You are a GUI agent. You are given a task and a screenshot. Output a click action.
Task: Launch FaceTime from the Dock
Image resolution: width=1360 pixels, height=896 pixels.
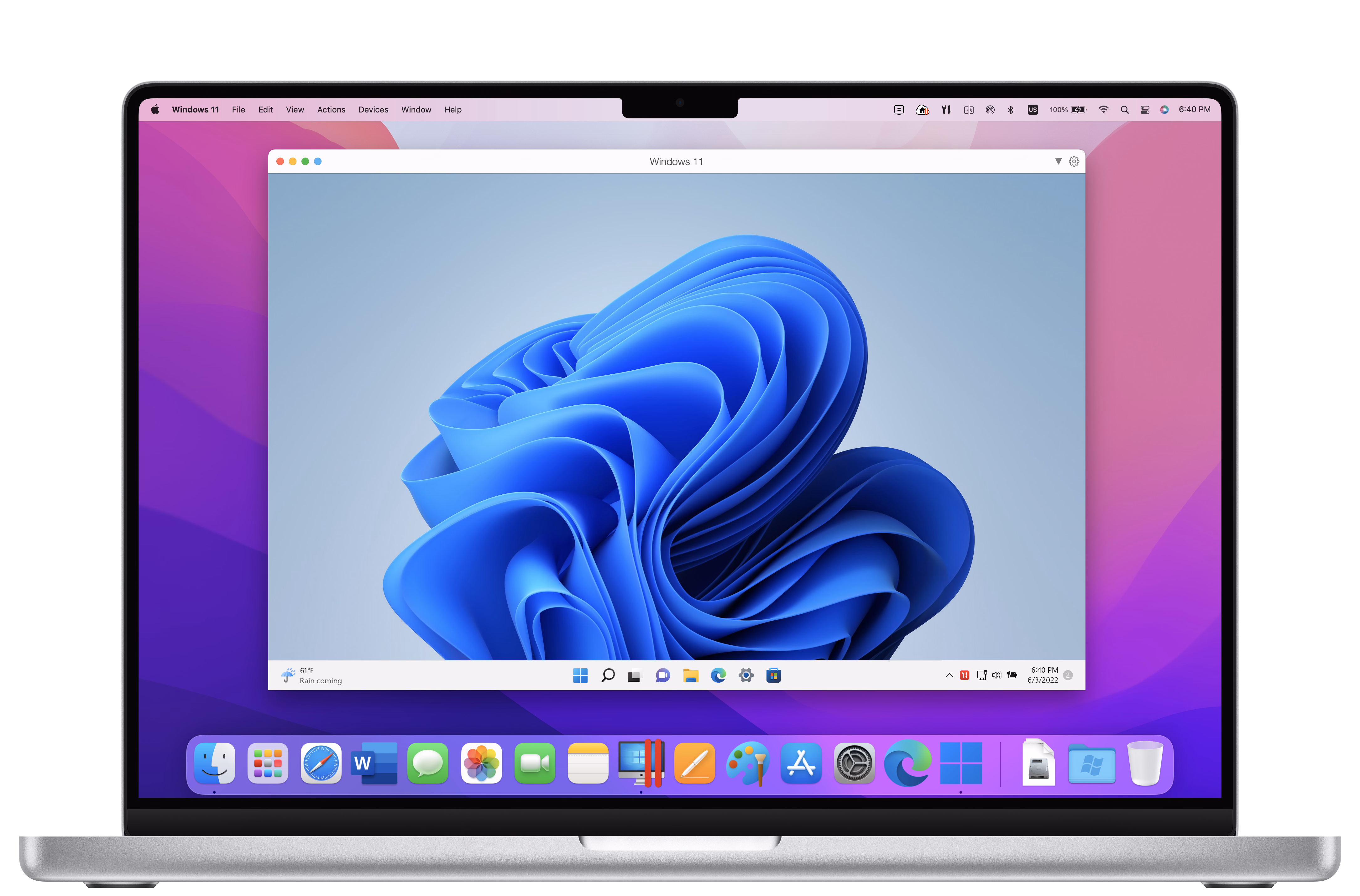(534, 763)
